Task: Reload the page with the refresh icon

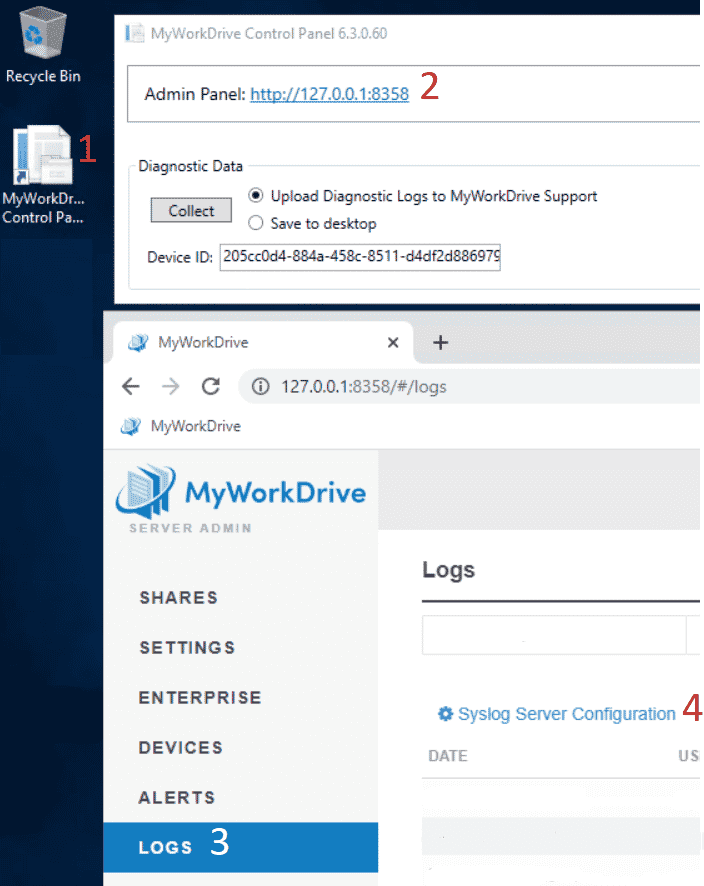Action: tap(210, 386)
